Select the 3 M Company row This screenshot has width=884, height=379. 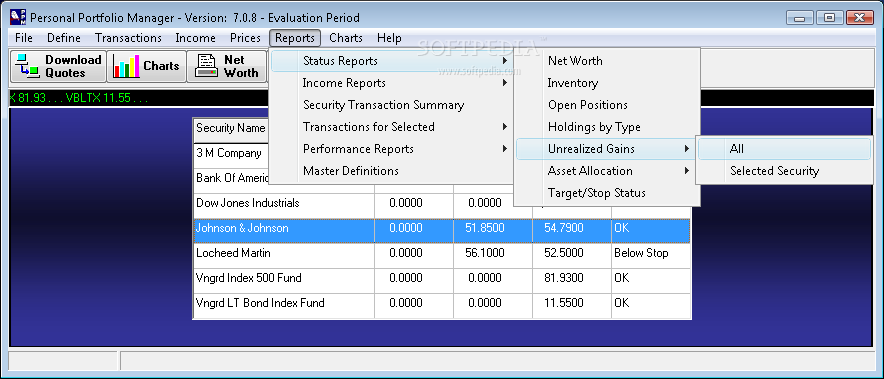[231, 153]
